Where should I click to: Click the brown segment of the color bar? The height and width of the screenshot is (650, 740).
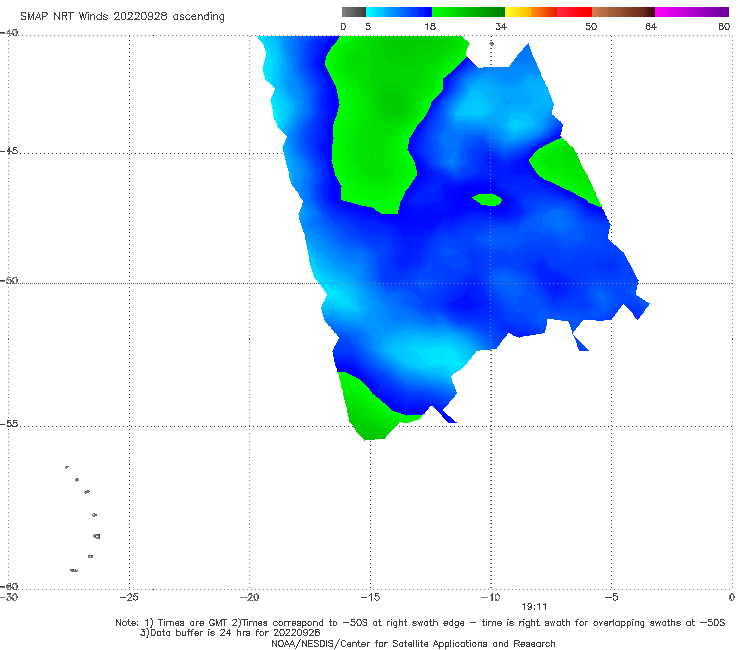click(623, 12)
